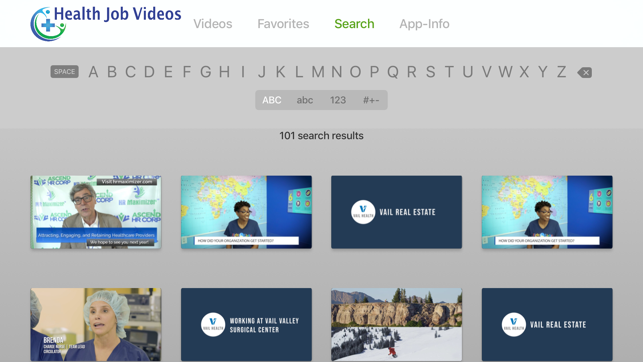Viewport: 643px width, 362px height.
Task: Select letter J on the keyboard
Action: coord(262,72)
